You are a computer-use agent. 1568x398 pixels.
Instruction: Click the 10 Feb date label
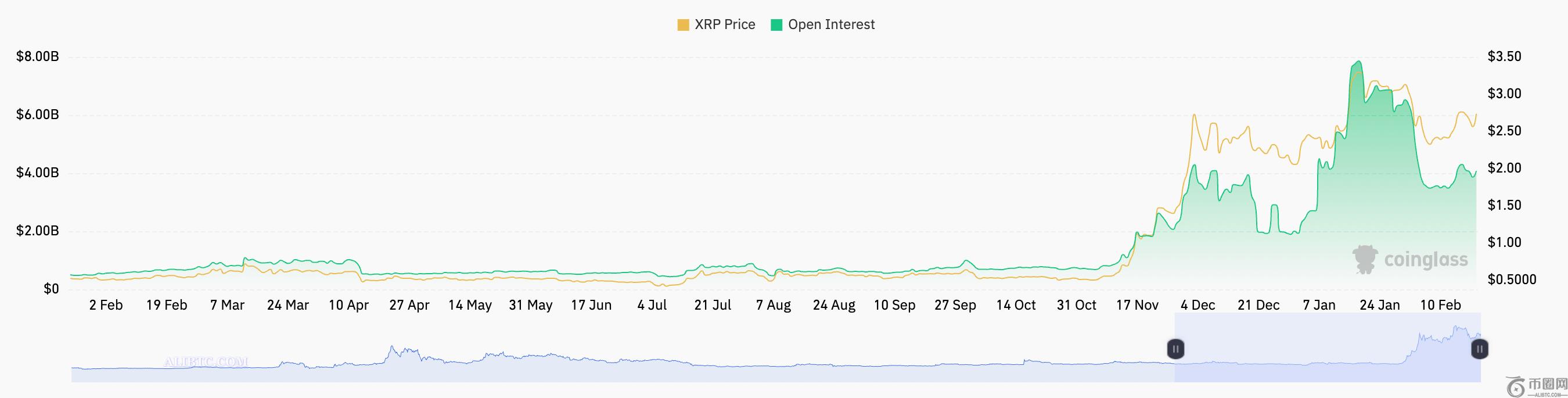click(1440, 306)
